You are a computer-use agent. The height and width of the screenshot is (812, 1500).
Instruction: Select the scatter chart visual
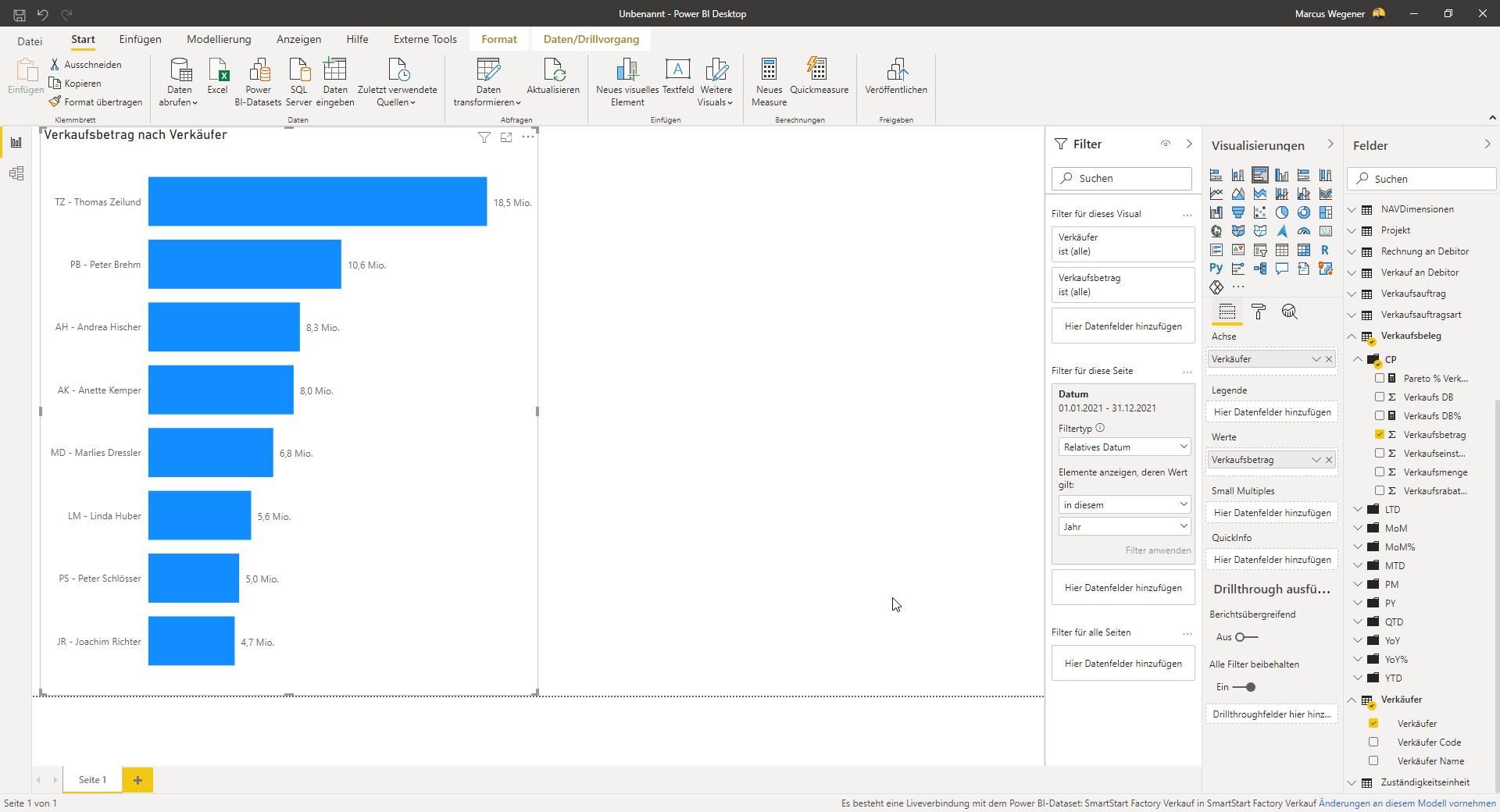[1260, 212]
